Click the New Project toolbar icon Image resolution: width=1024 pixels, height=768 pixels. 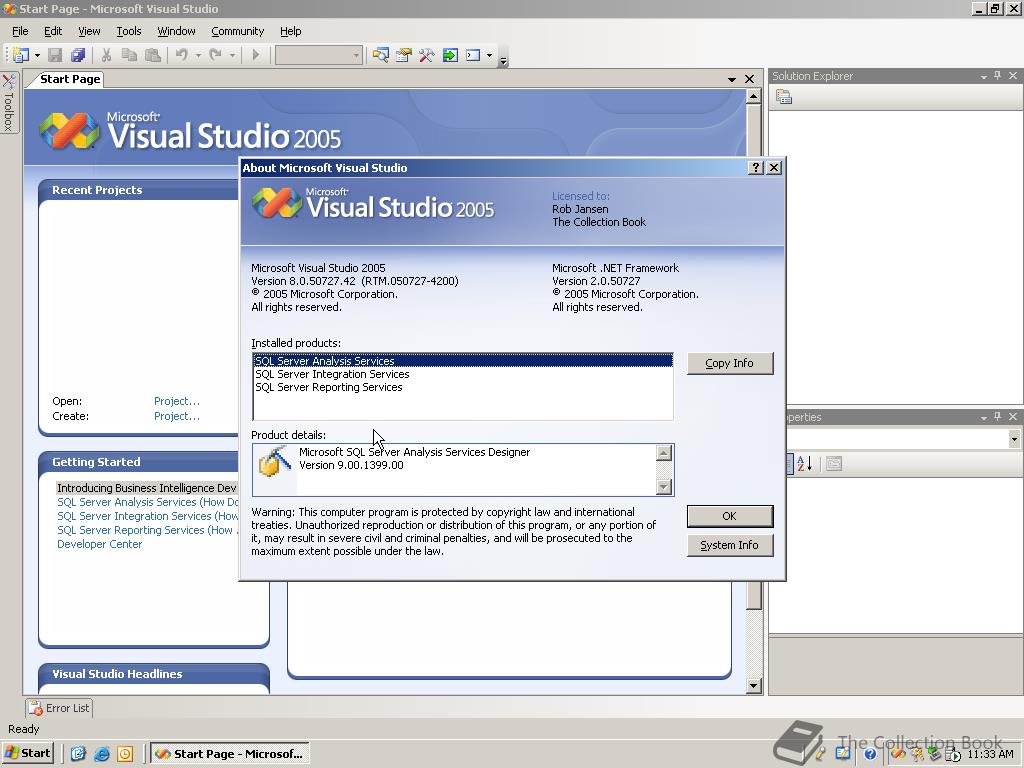click(20, 56)
